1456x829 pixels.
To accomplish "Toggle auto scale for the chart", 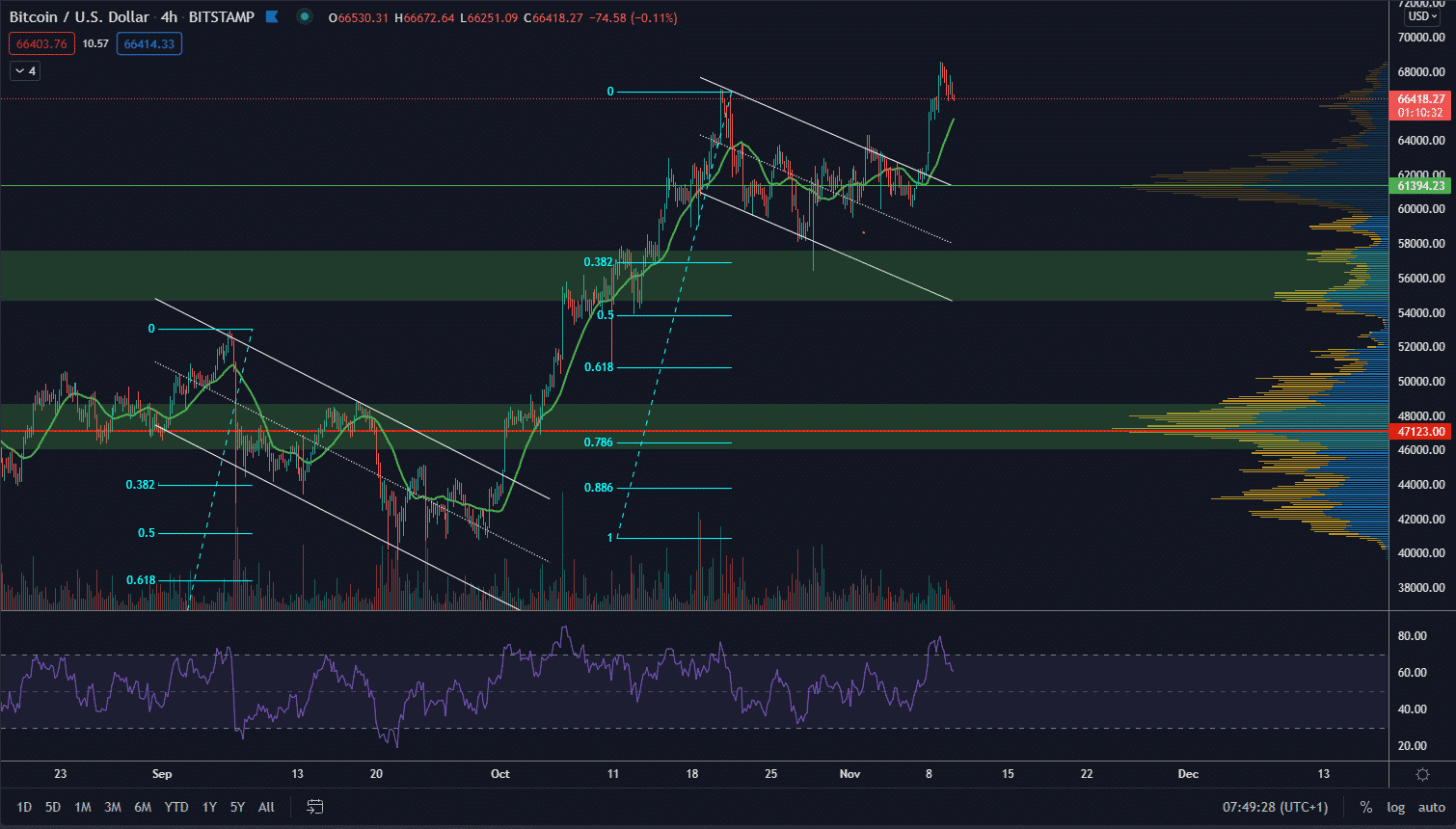I will point(1431,807).
